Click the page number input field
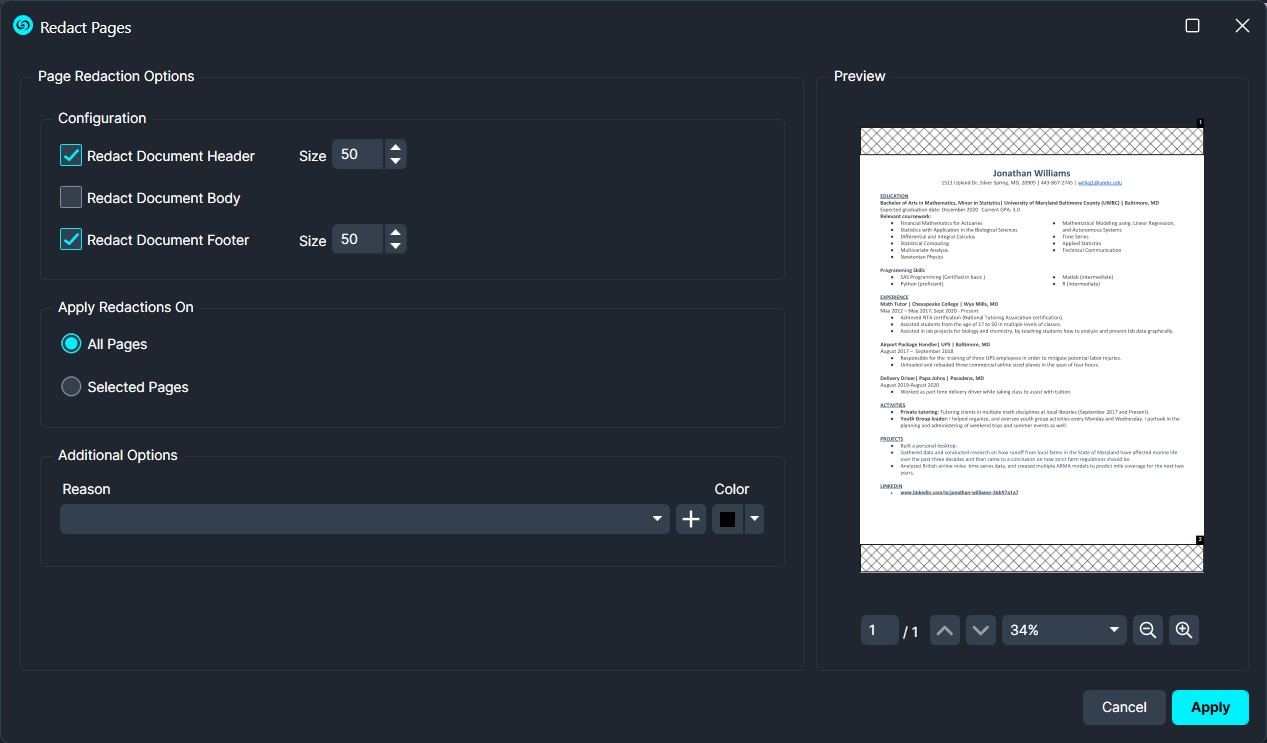This screenshot has width=1267, height=743. pyautogui.click(x=877, y=630)
